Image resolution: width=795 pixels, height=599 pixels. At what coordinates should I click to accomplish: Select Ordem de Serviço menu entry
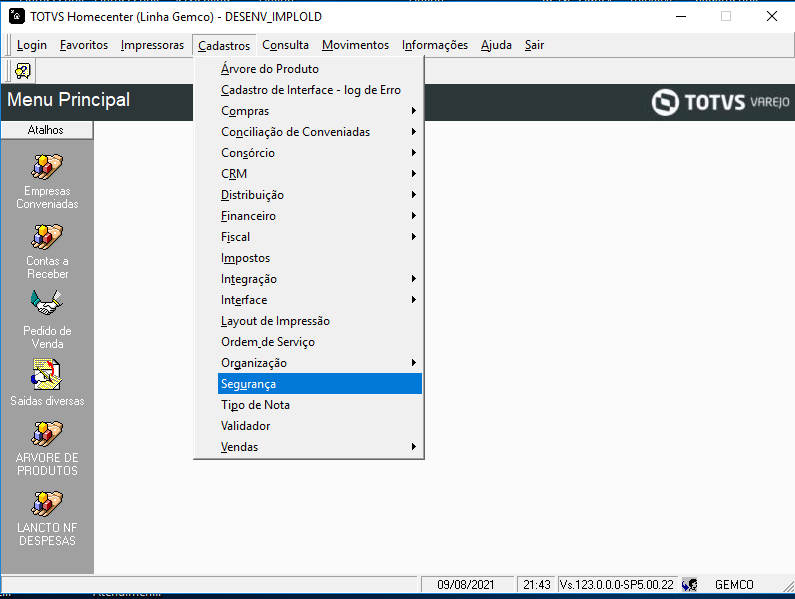pyautogui.click(x=320, y=342)
